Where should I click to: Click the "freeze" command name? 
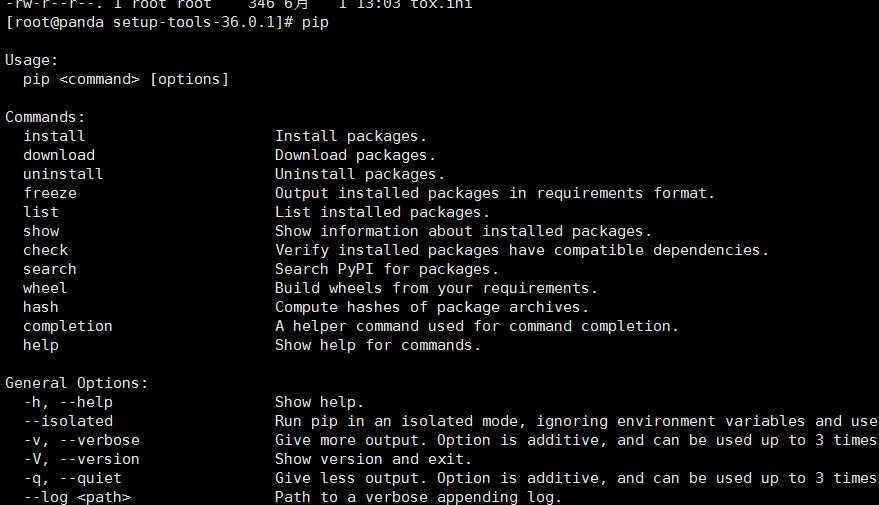[x=50, y=193]
